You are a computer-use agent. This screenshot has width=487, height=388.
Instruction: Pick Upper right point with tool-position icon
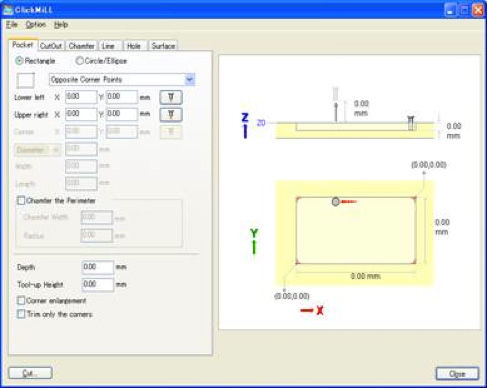(x=171, y=115)
